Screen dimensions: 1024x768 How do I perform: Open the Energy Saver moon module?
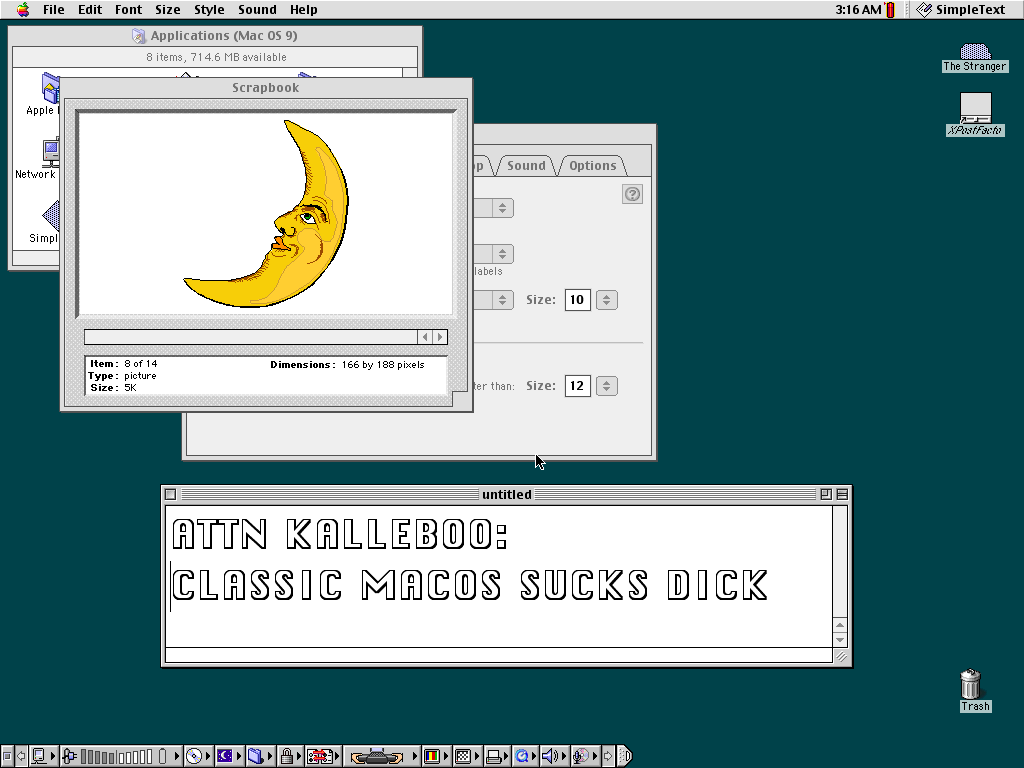click(229, 756)
